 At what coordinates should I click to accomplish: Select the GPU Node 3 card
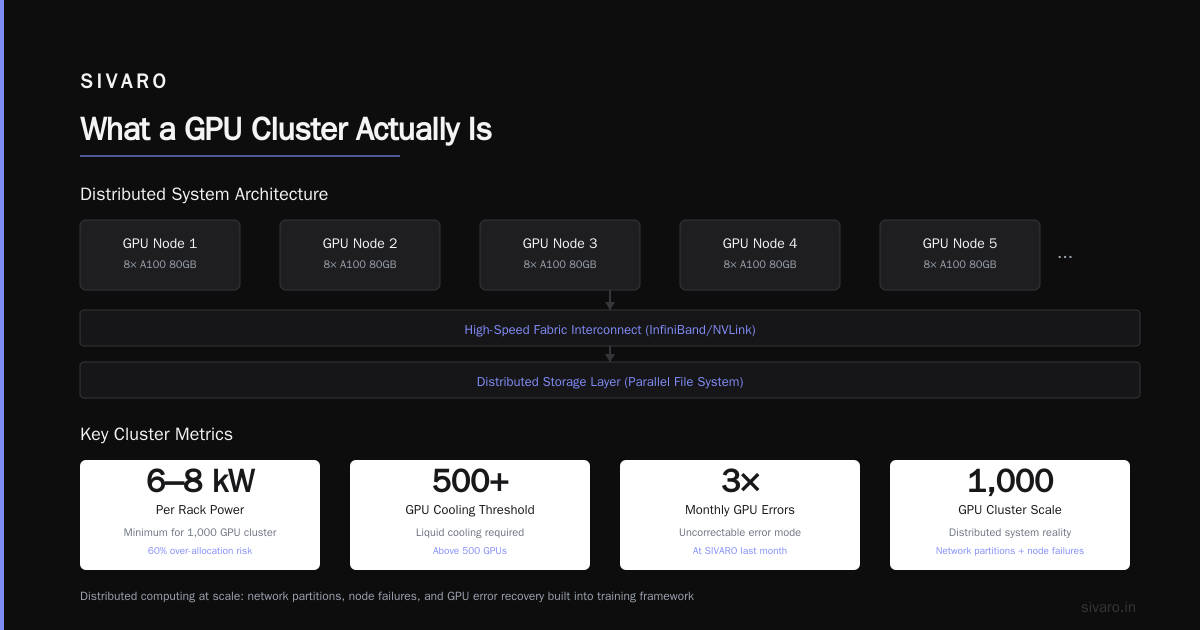point(560,255)
